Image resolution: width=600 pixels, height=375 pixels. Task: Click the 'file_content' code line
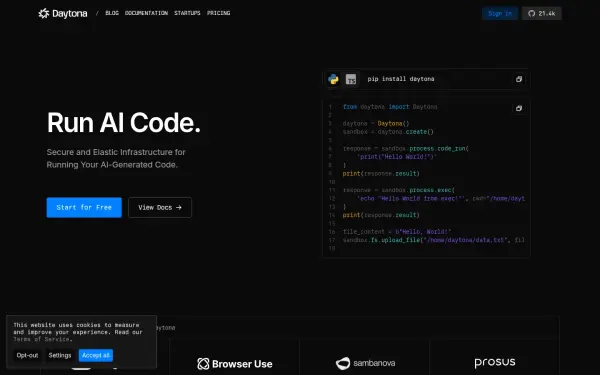pyautogui.click(x=397, y=232)
